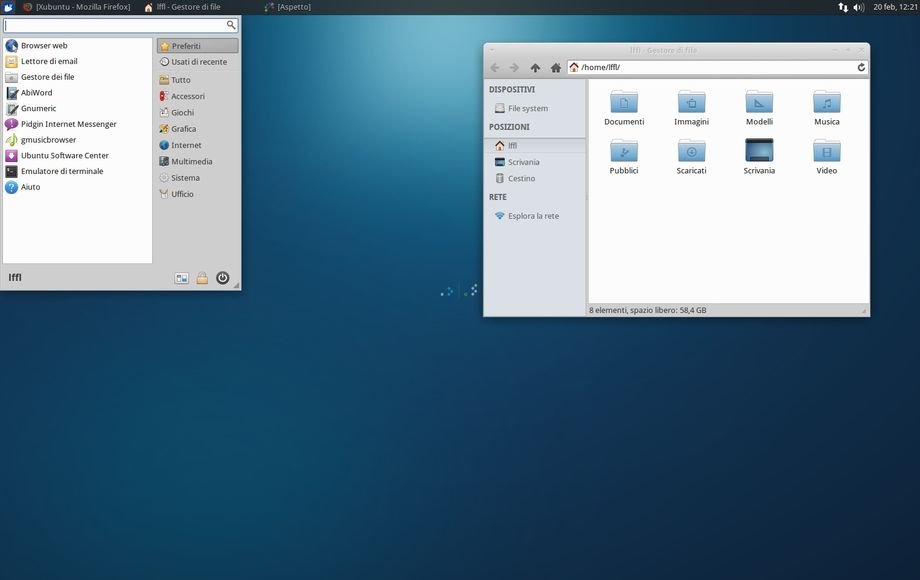
Task: Open the system settings icon in menu footer
Action: (182, 278)
